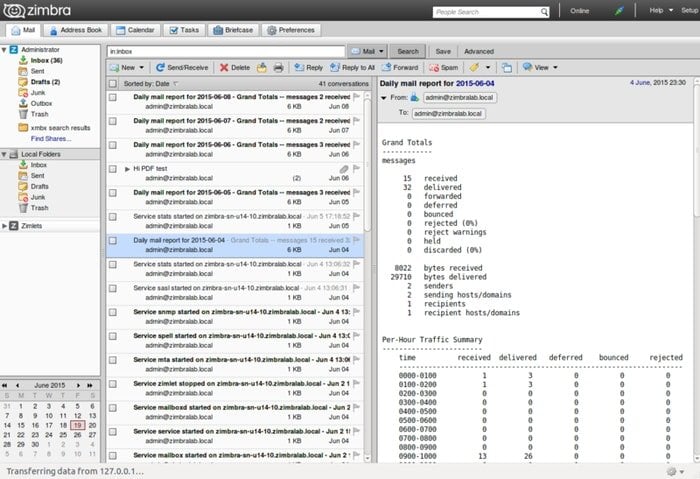Check the Hi PDF test checkbox
Image resolution: width=700 pixels, height=479 pixels.
113,169
